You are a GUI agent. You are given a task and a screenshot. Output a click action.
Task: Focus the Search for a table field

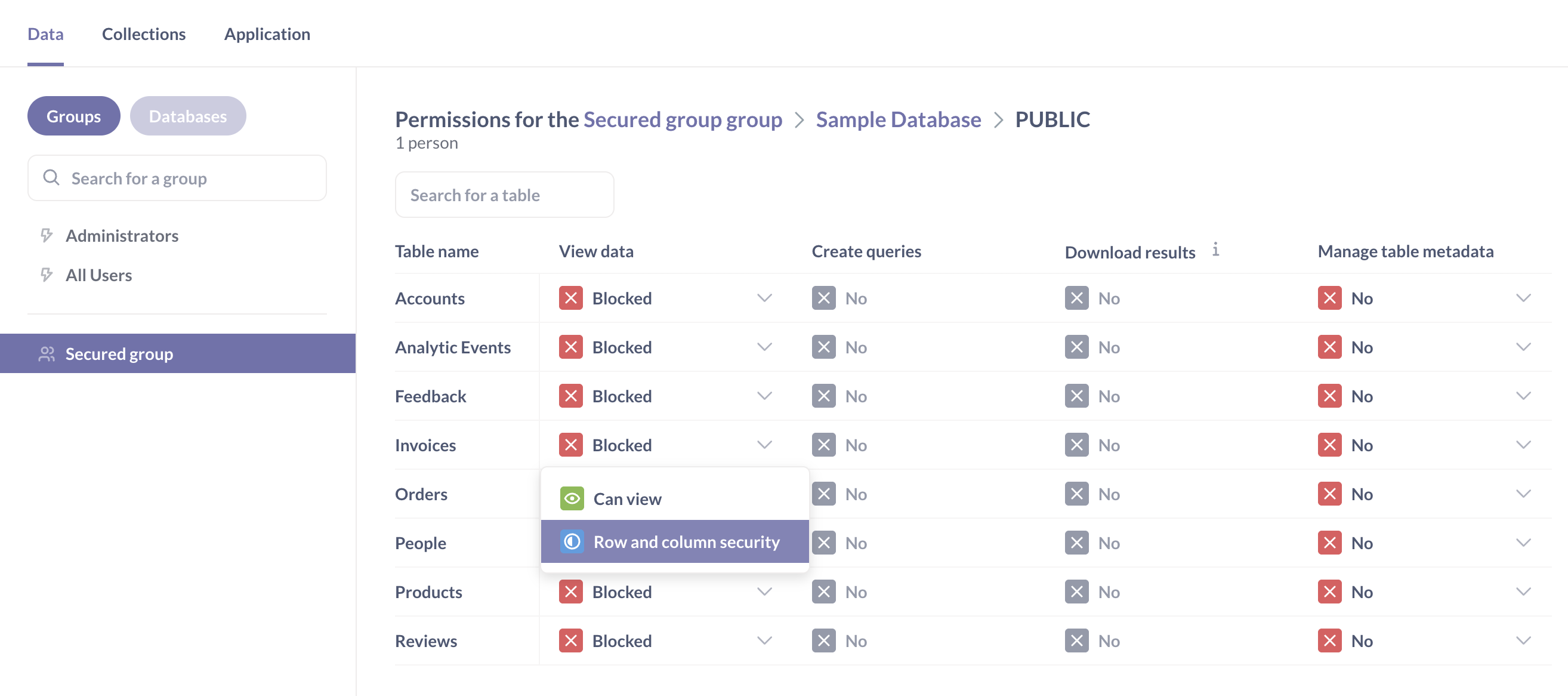(x=504, y=195)
